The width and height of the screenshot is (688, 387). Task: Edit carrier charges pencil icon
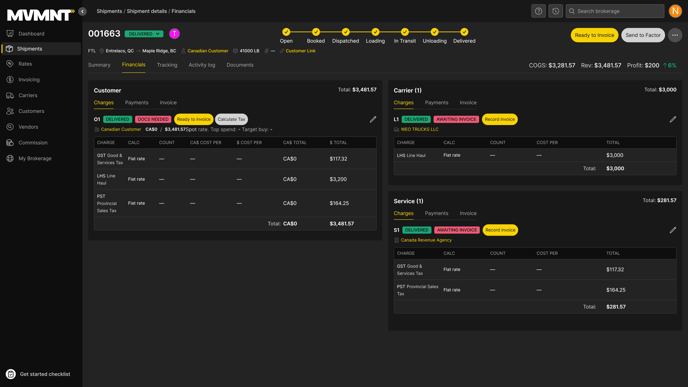[673, 119]
